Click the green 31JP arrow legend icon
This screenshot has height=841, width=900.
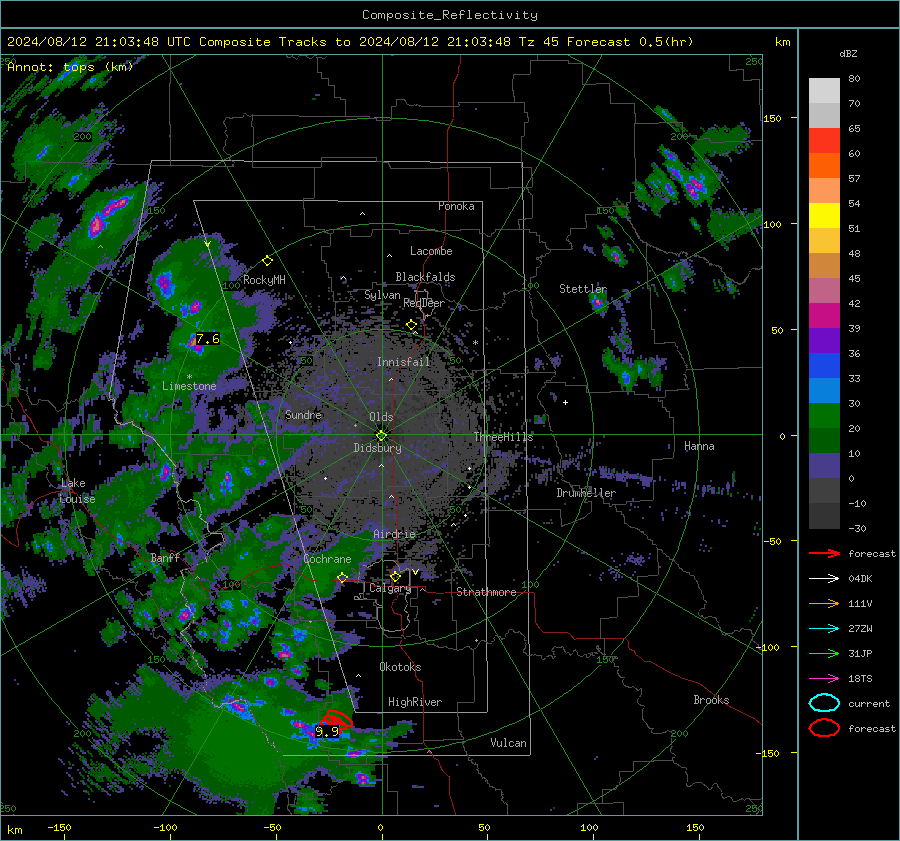[824, 653]
